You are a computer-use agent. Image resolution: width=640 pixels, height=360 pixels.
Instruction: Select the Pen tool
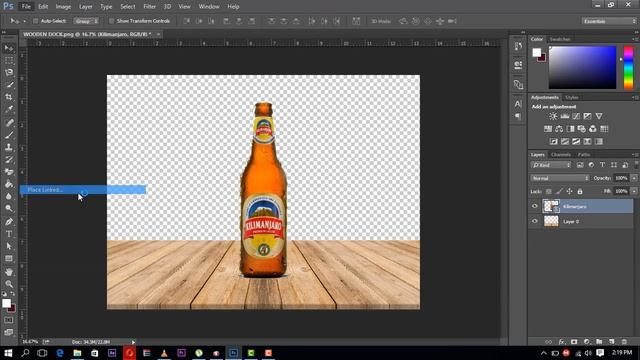point(9,222)
